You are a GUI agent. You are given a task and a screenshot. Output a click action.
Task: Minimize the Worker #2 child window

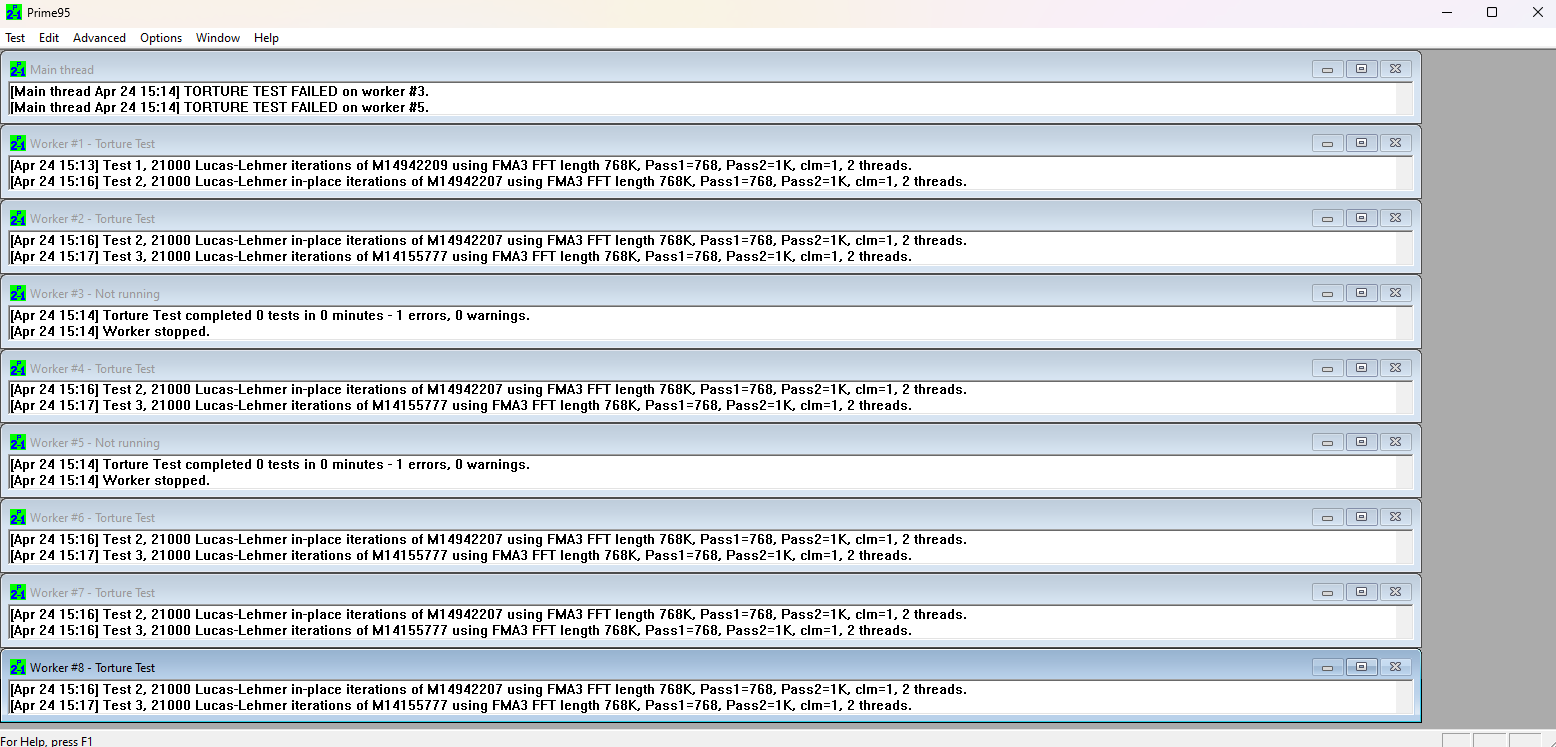click(1328, 218)
